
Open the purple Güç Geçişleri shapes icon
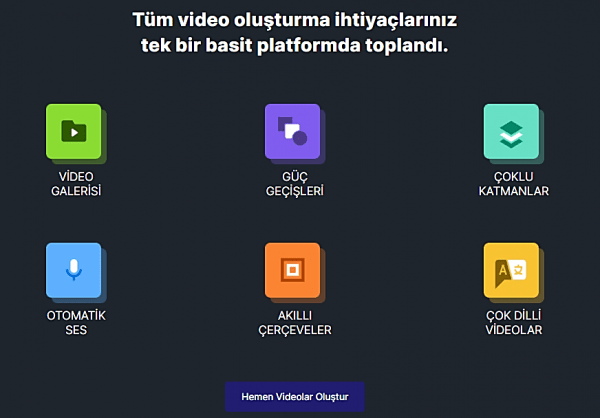(293, 131)
